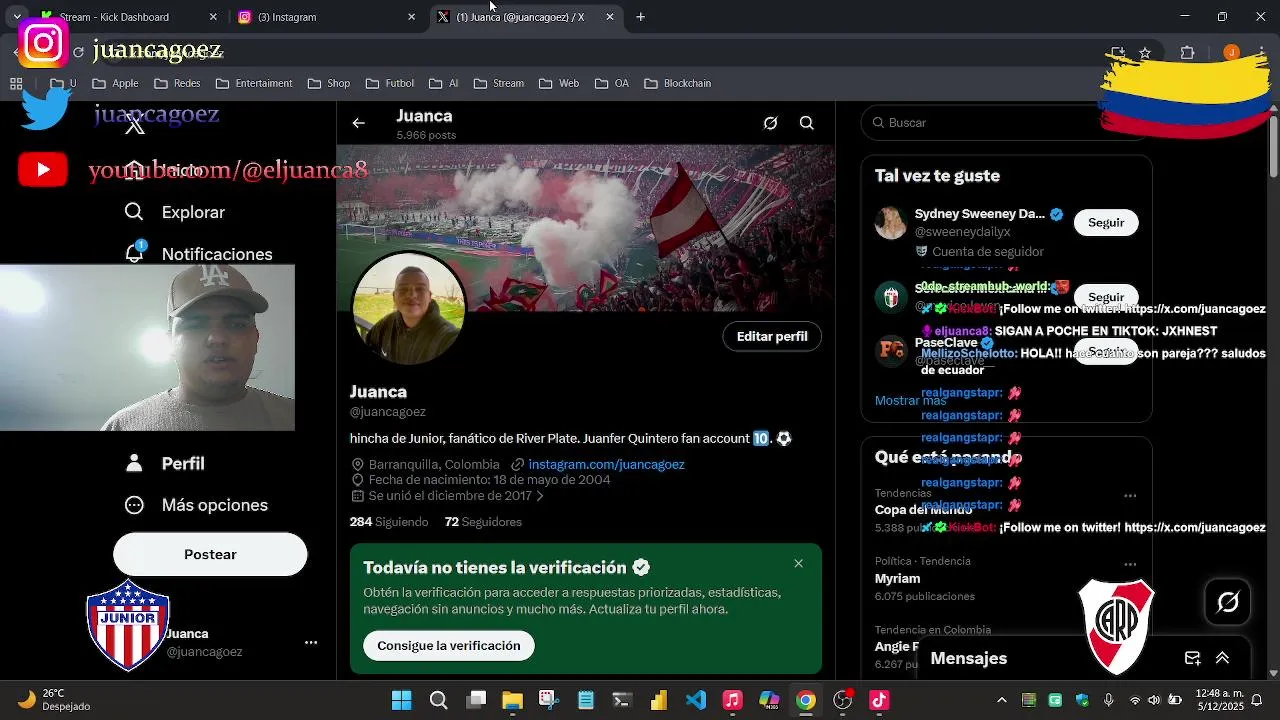
Task: Search posts with the profile header magnifier
Action: [807, 123]
